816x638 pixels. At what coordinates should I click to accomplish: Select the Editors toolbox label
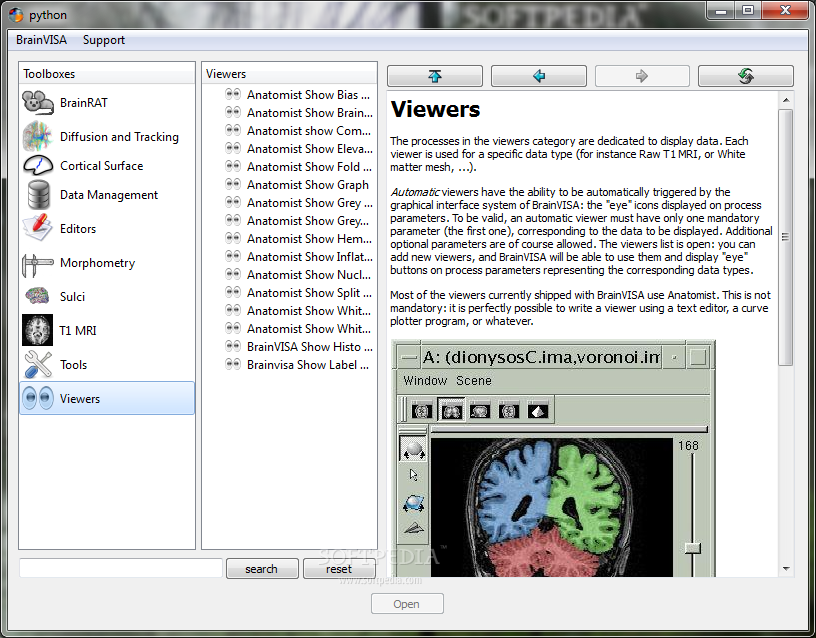(78, 228)
